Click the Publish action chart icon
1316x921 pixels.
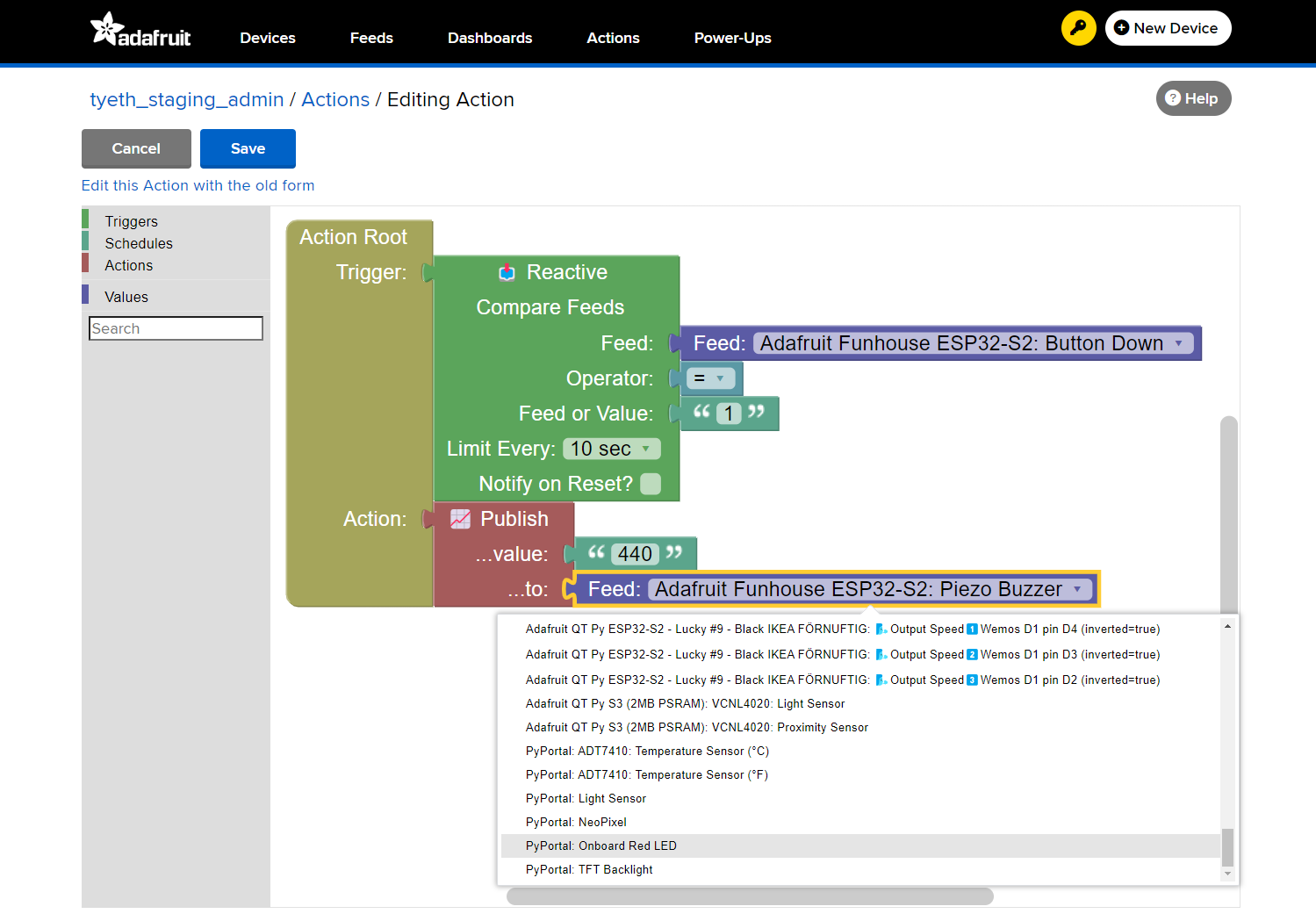click(460, 519)
